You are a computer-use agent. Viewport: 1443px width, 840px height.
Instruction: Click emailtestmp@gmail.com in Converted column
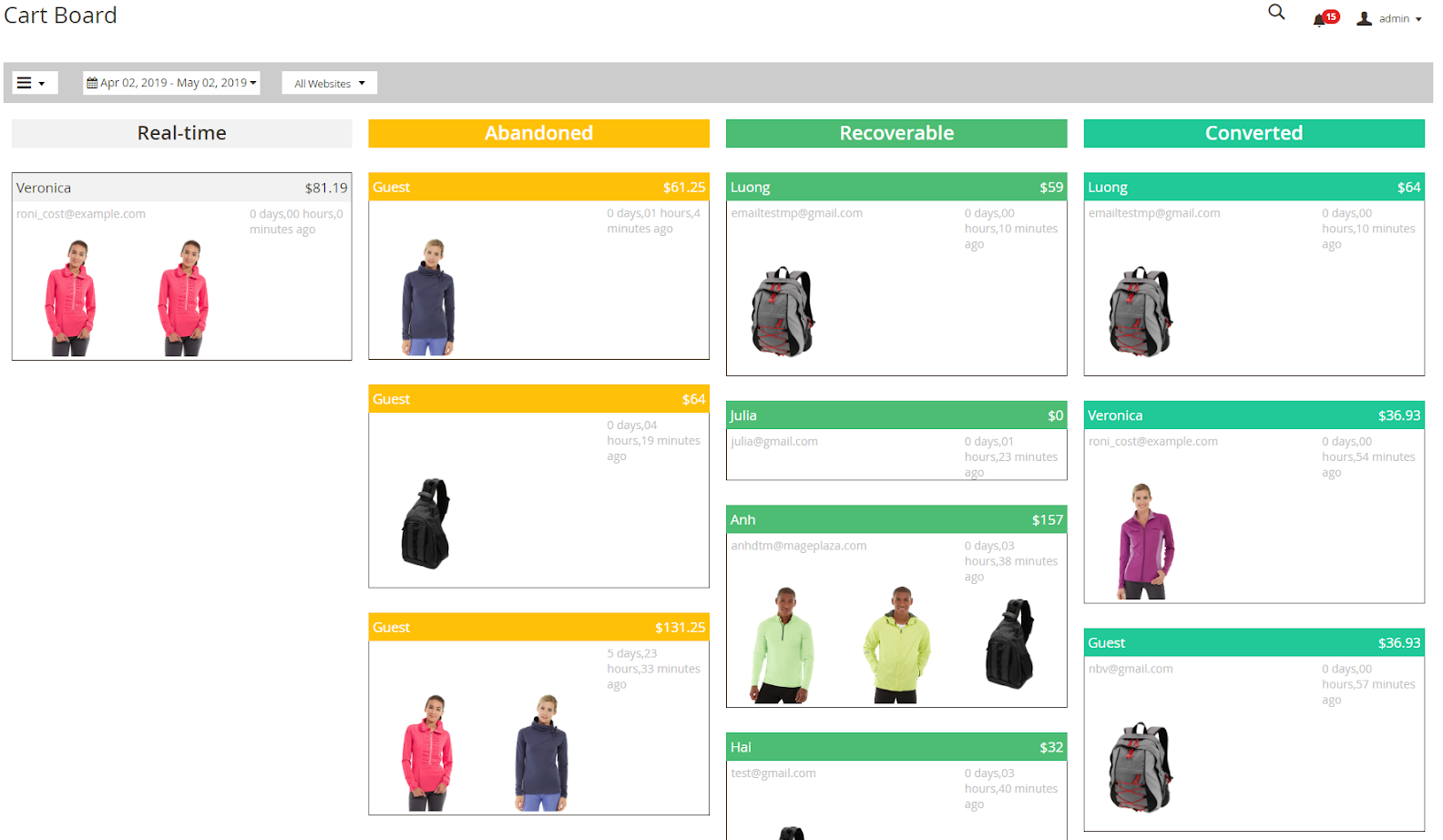pos(1154,213)
